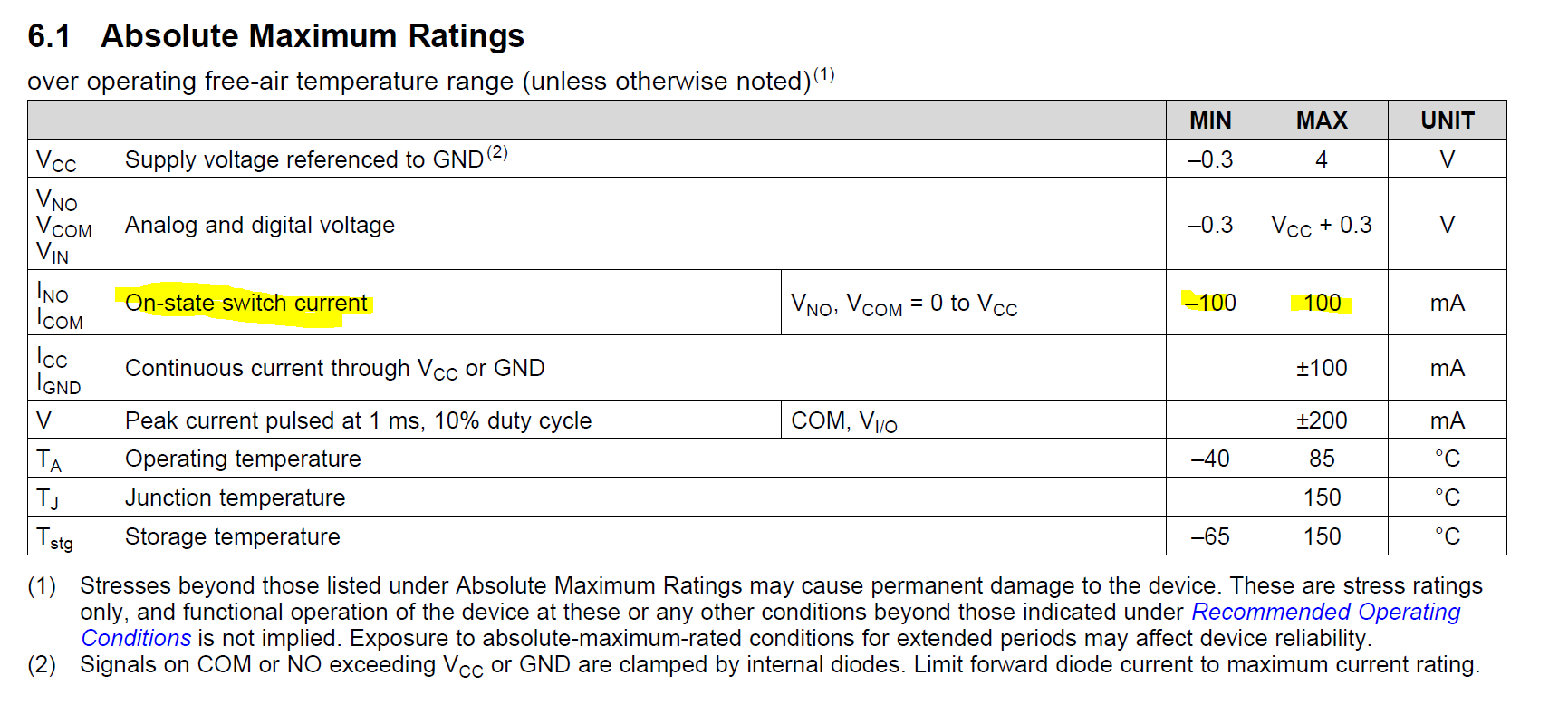Click Continuous current through VCC or GND
The image size is (1568, 705).
(x=334, y=368)
